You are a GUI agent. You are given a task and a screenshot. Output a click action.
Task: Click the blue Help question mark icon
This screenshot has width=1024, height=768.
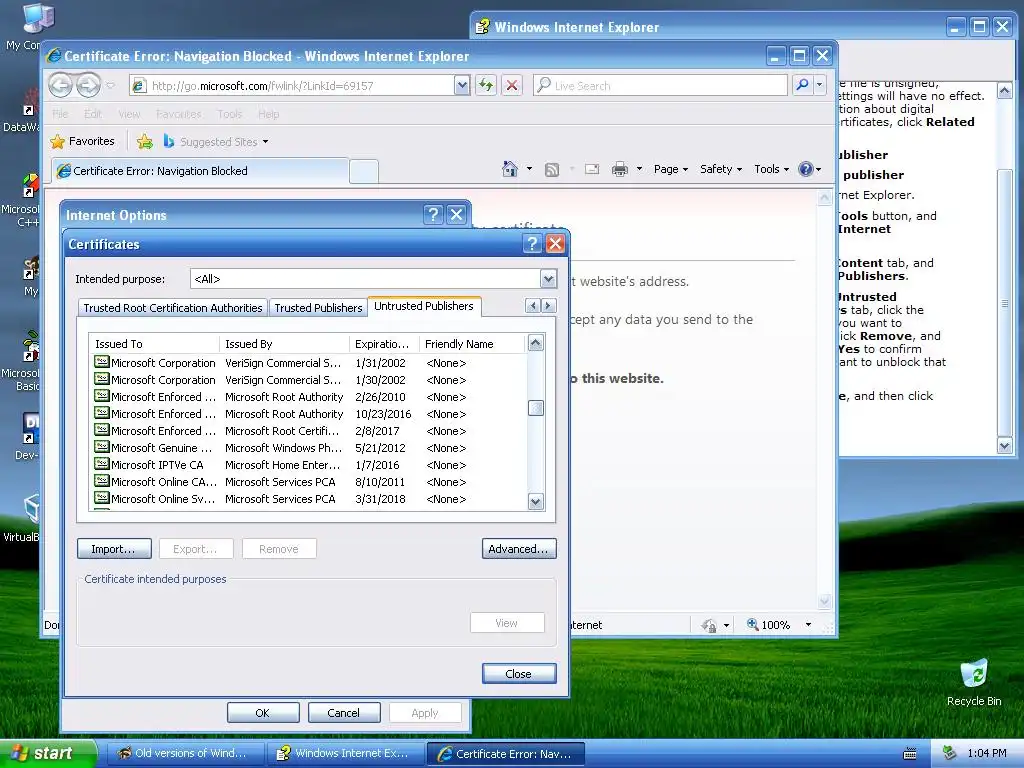[806, 169]
